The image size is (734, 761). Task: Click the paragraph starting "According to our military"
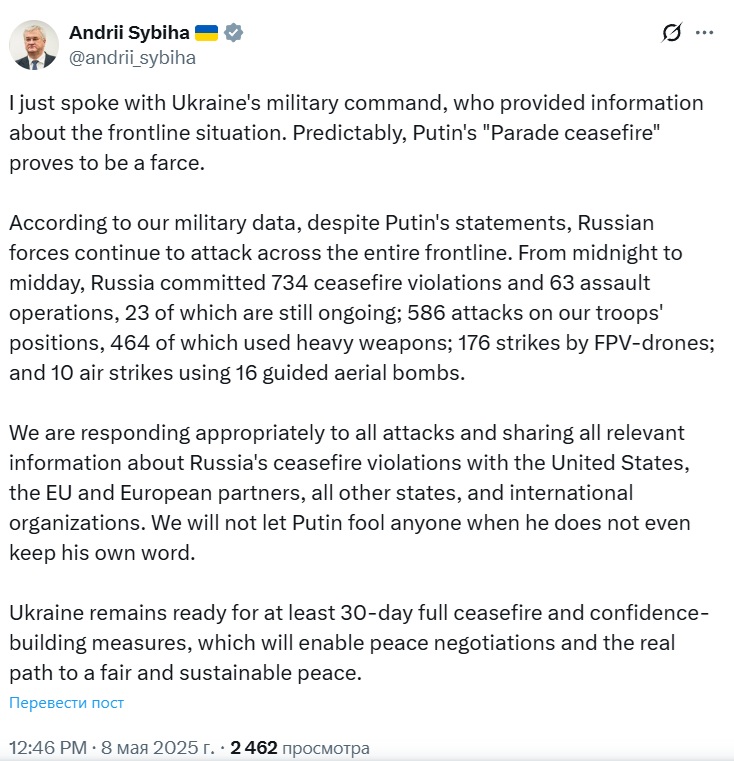[362, 298]
